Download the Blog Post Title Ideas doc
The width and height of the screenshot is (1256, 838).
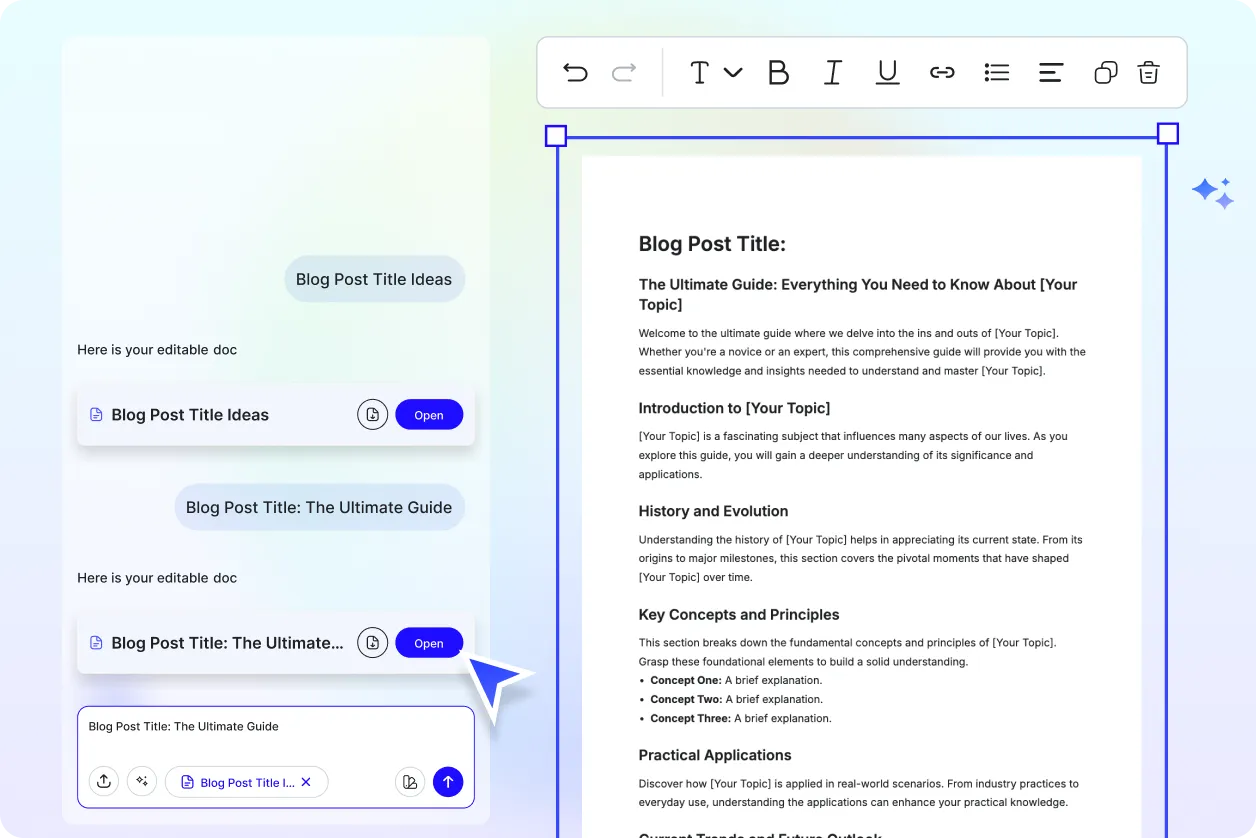372,414
